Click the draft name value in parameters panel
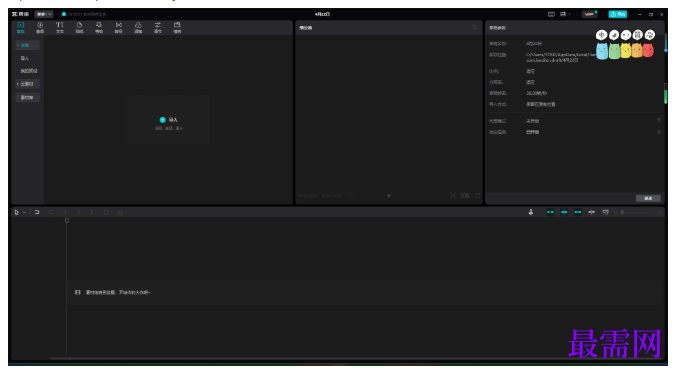This screenshot has height=375, width=680. [534, 44]
